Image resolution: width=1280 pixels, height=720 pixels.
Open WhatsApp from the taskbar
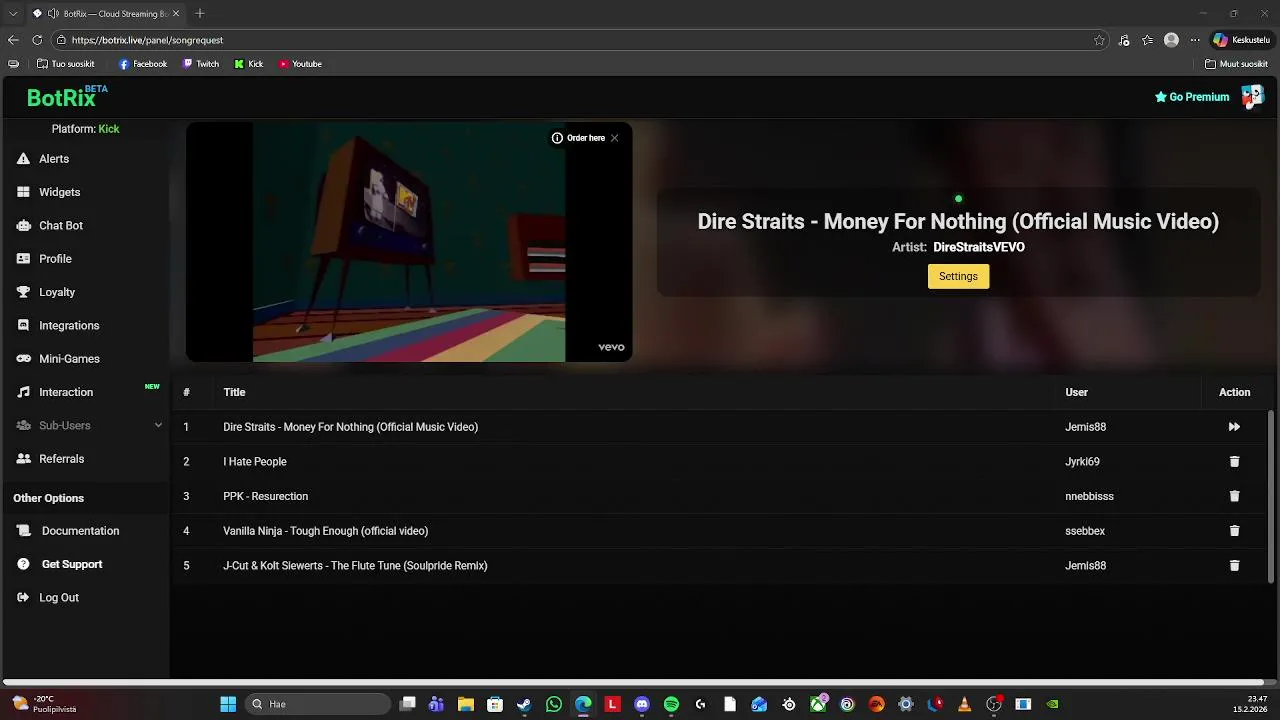coord(554,704)
